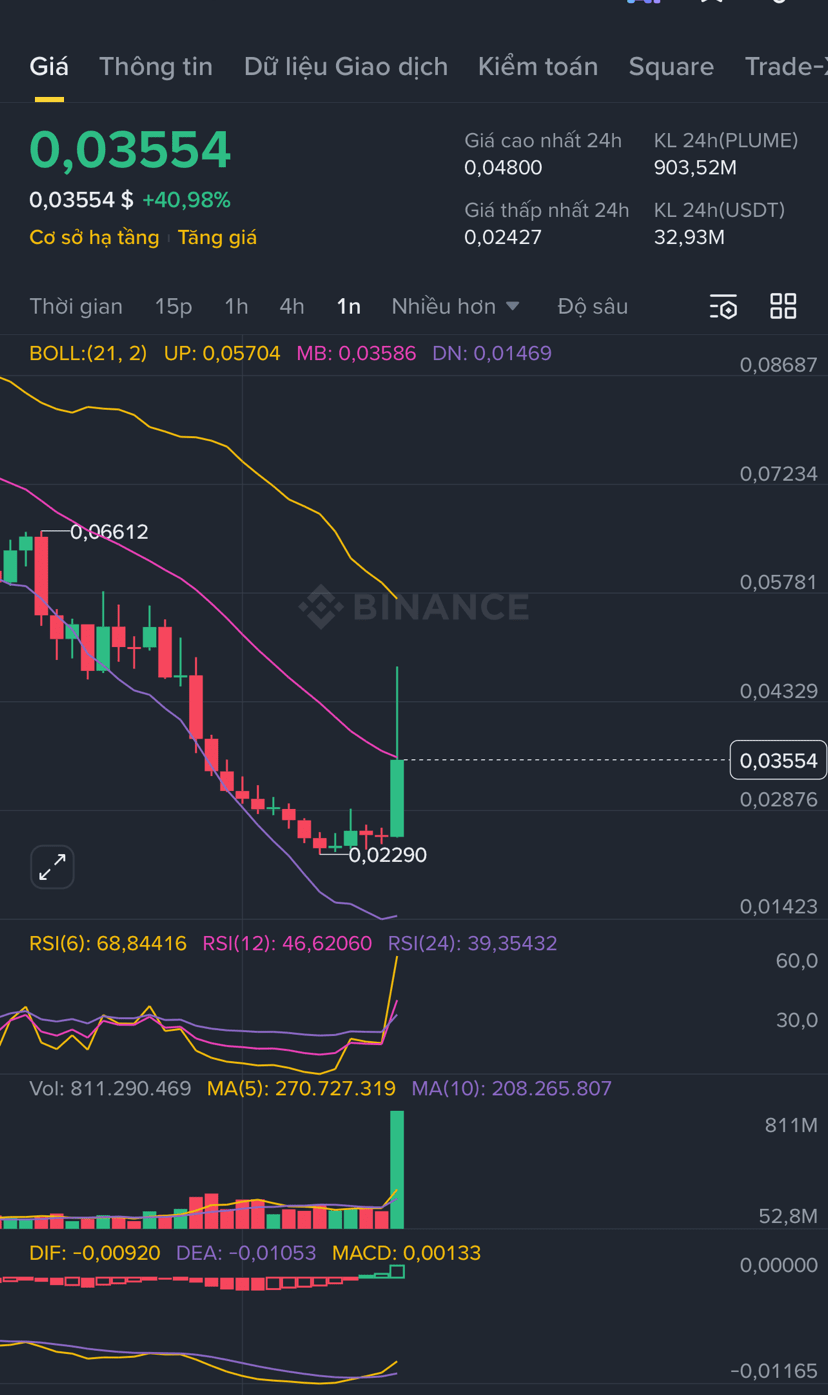Open the four-square chart layout icon
The height and width of the screenshot is (1395, 828).
(783, 306)
